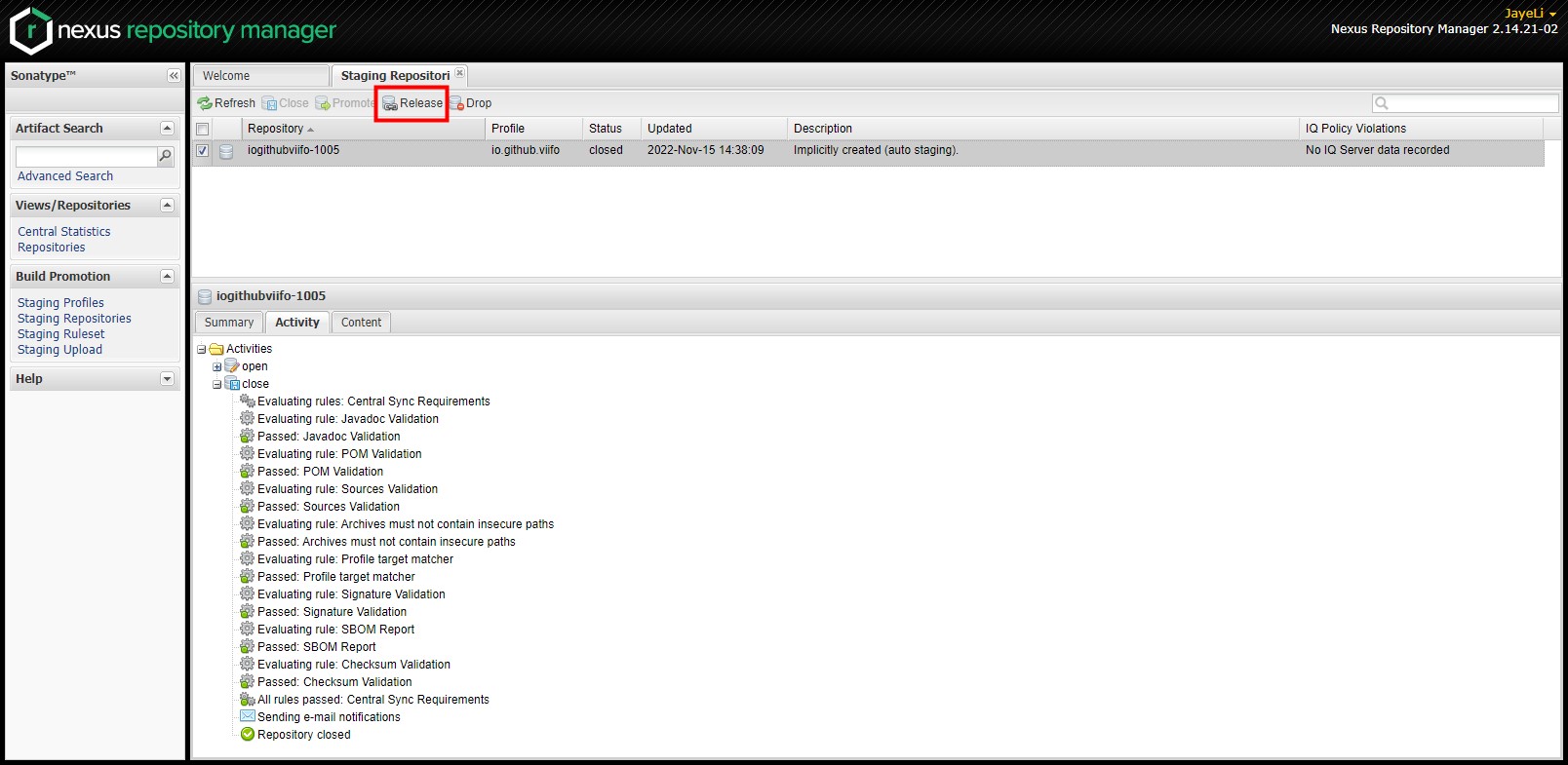This screenshot has width=1568, height=765.
Task: Select 'Evaluating rule: Archives must not contain insecure paths'
Action: [405, 524]
